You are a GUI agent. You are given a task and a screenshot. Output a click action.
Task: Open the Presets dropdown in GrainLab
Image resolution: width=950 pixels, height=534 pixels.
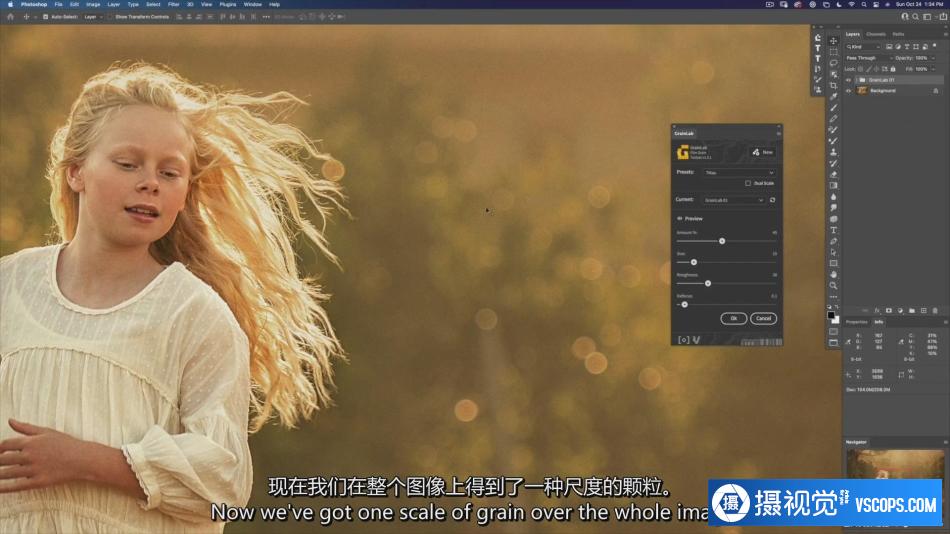click(739, 173)
